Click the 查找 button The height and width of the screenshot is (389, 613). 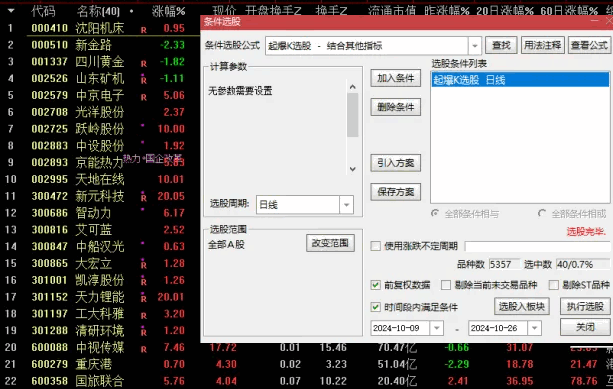[x=501, y=45]
